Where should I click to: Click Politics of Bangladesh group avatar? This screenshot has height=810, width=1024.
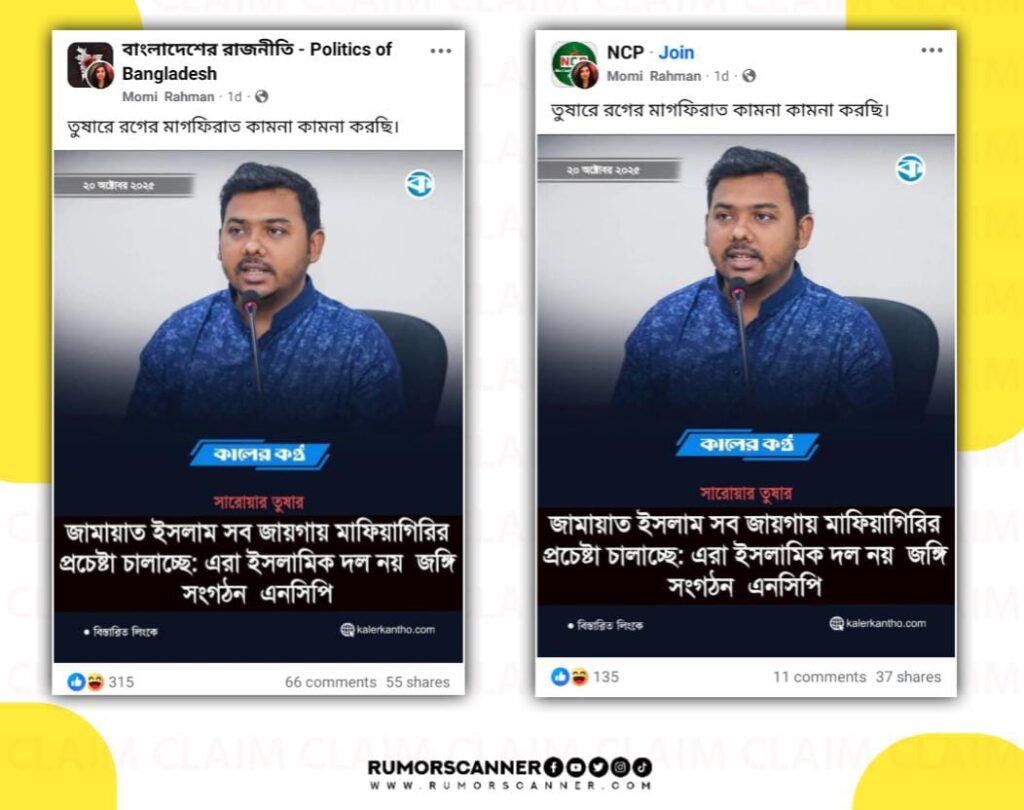click(x=91, y=65)
